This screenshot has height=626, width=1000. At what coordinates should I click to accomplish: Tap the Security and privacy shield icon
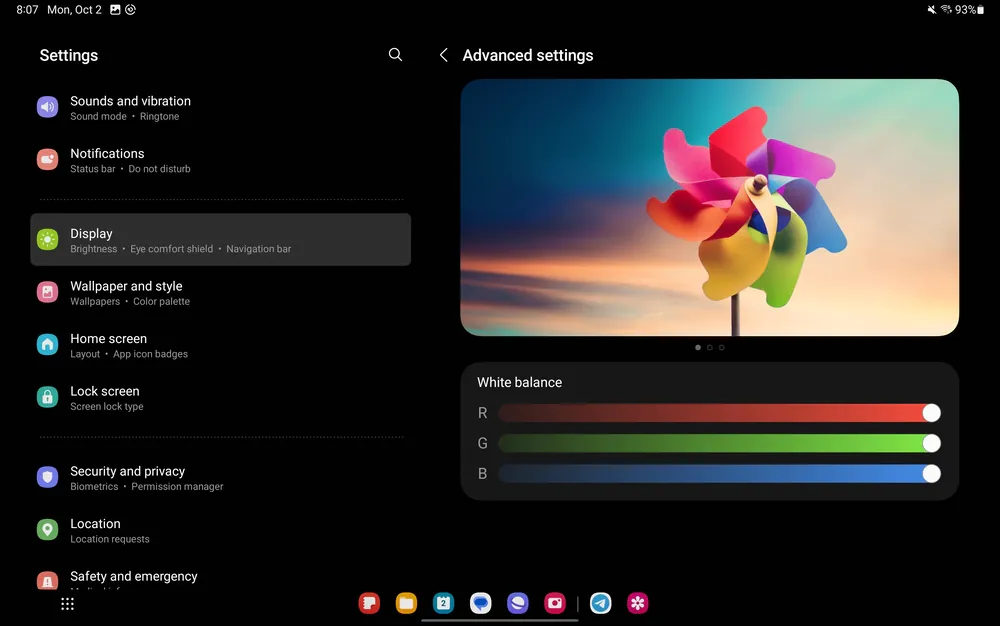pos(47,477)
